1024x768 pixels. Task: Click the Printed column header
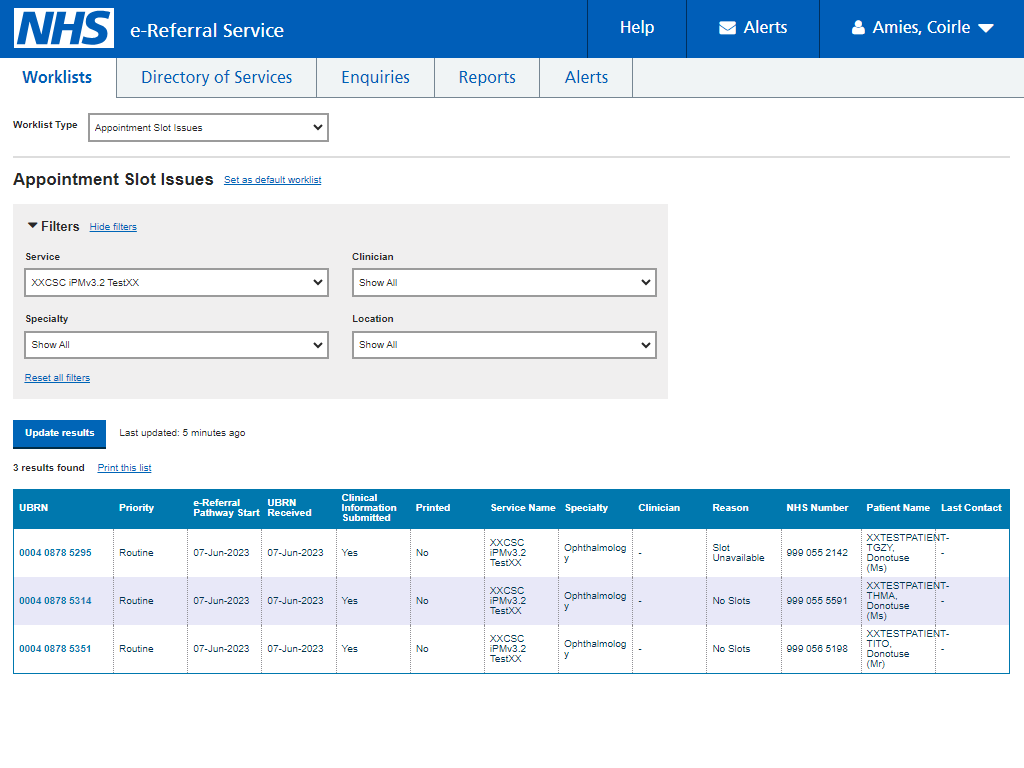click(x=433, y=508)
